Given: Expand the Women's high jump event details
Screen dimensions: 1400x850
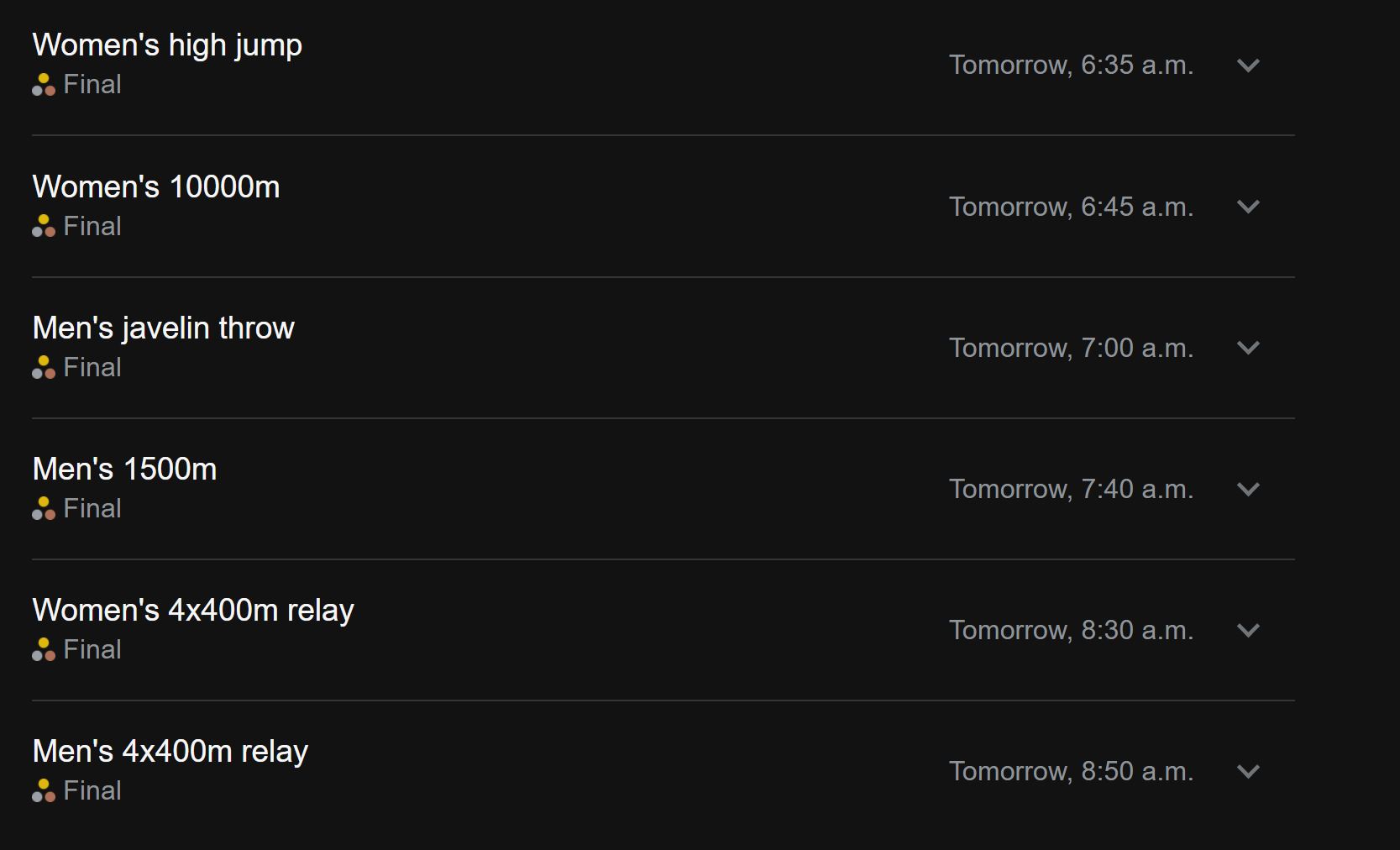Looking at the screenshot, I should (x=1248, y=66).
